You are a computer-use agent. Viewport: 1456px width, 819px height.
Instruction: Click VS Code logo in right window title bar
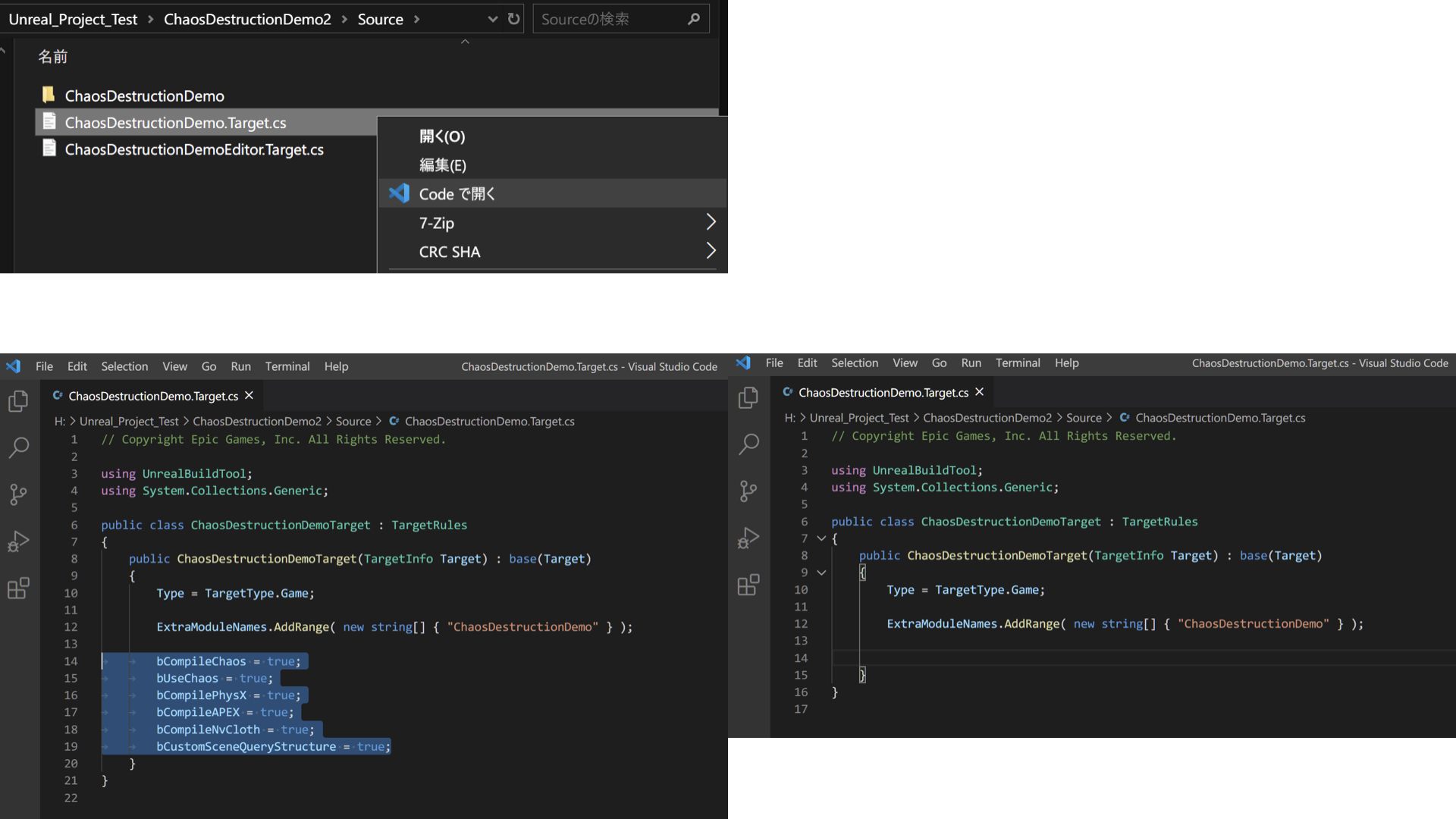point(743,363)
